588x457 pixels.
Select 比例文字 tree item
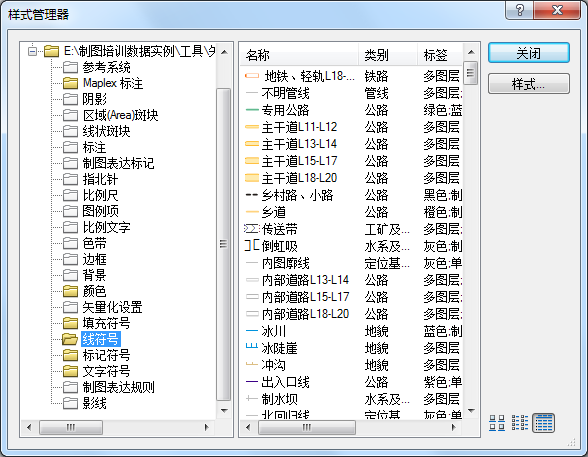pyautogui.click(x=106, y=227)
